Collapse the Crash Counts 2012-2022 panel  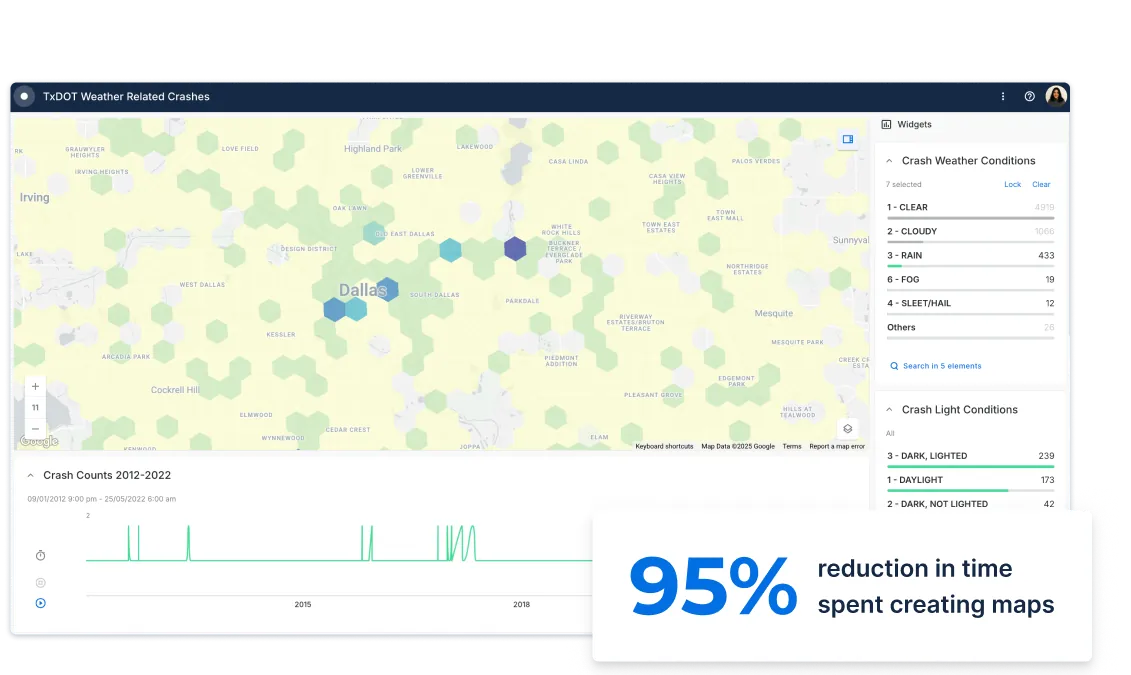[31, 476]
